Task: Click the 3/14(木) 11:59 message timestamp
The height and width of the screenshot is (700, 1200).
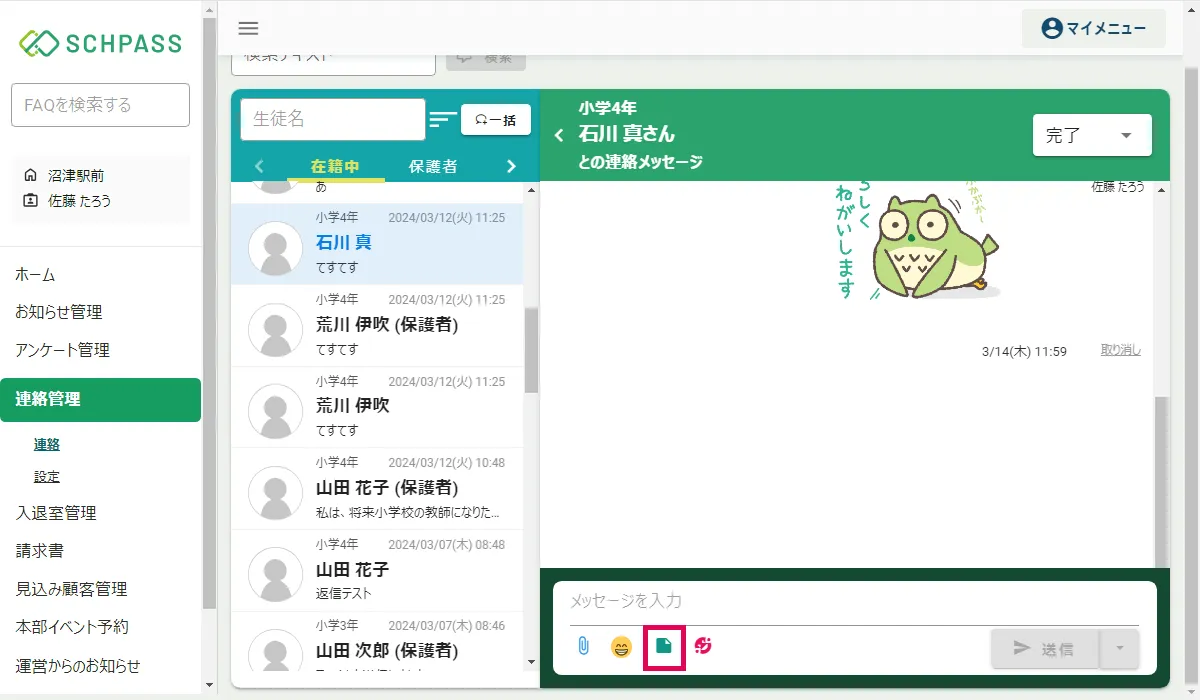Action: tap(1025, 352)
